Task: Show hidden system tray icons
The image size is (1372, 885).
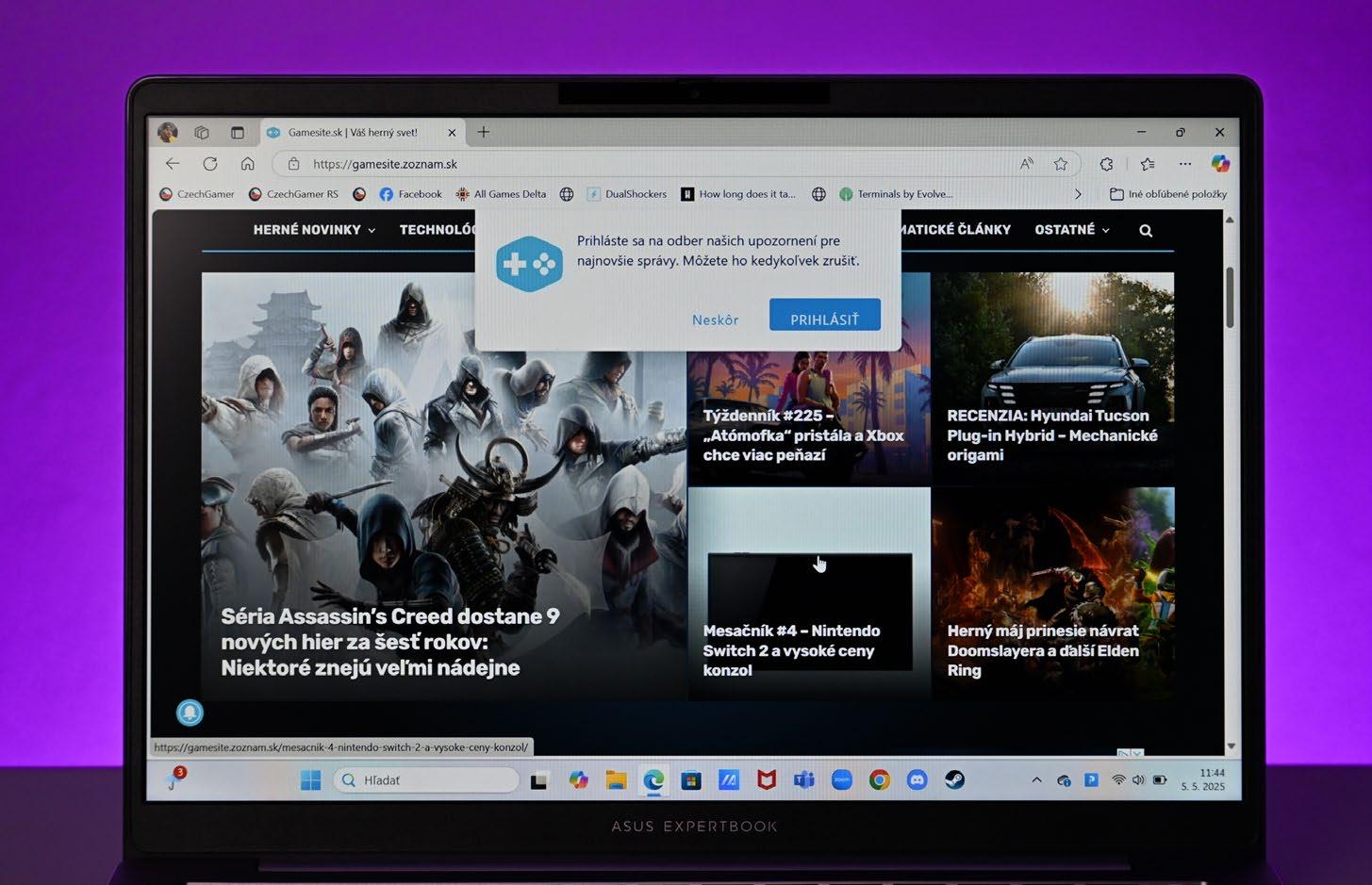Action: pyautogui.click(x=1037, y=780)
